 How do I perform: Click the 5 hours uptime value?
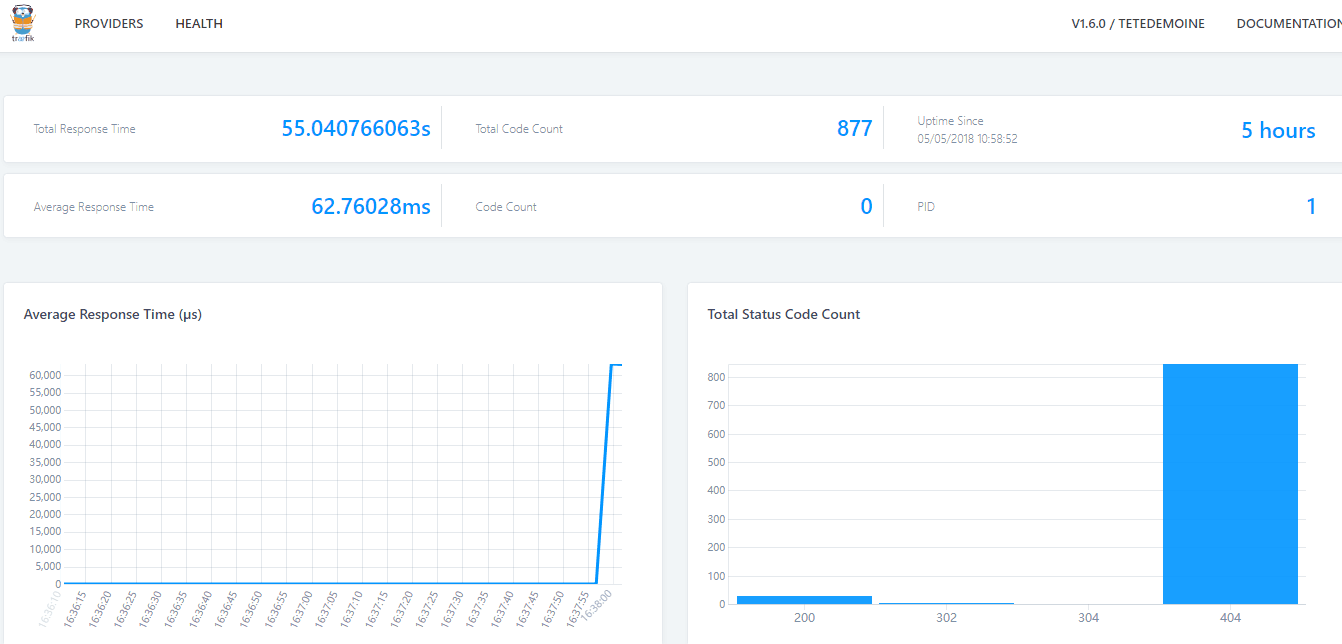click(x=1278, y=130)
